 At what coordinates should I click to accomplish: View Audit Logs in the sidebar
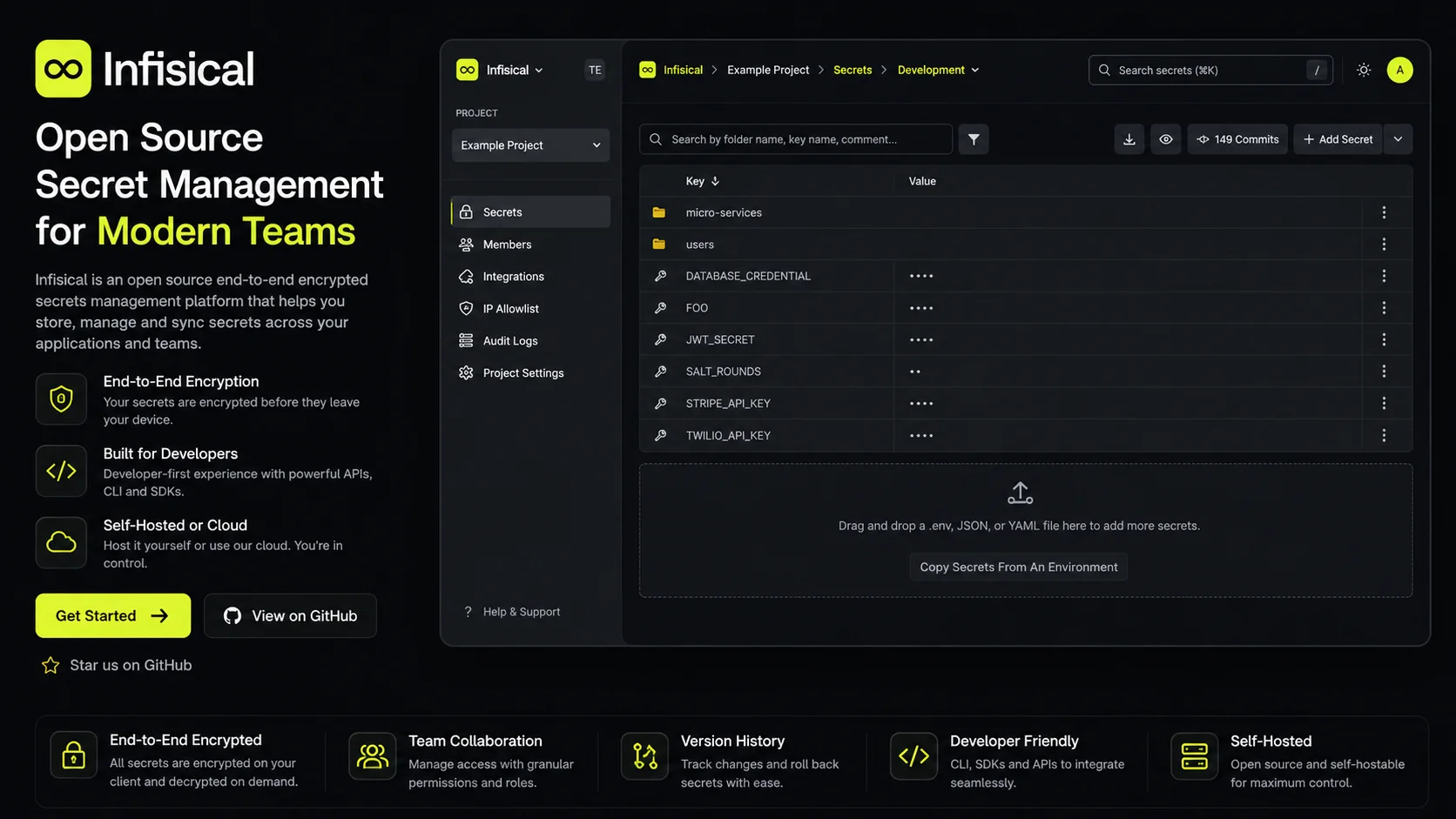coord(530,341)
